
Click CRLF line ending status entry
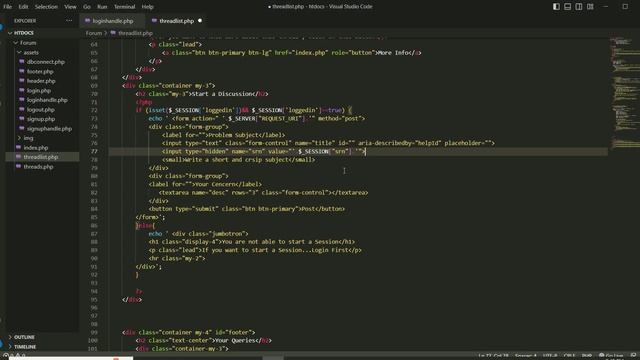[569, 356]
